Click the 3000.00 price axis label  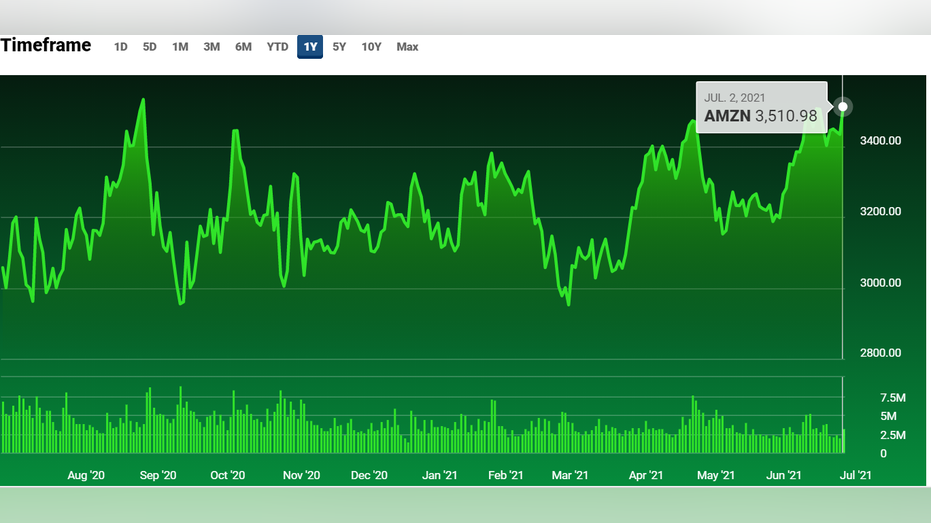(880, 283)
